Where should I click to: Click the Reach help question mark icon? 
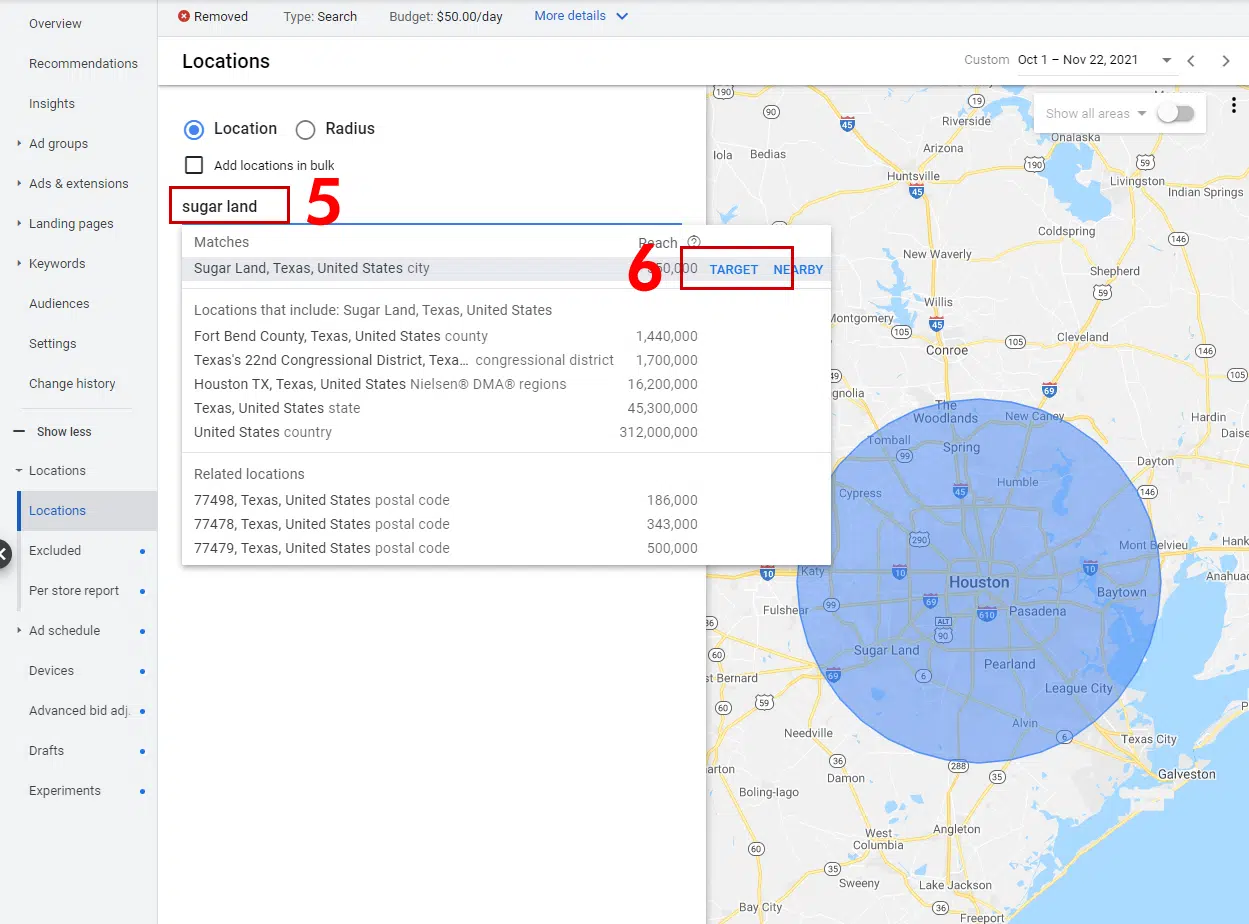[694, 242]
